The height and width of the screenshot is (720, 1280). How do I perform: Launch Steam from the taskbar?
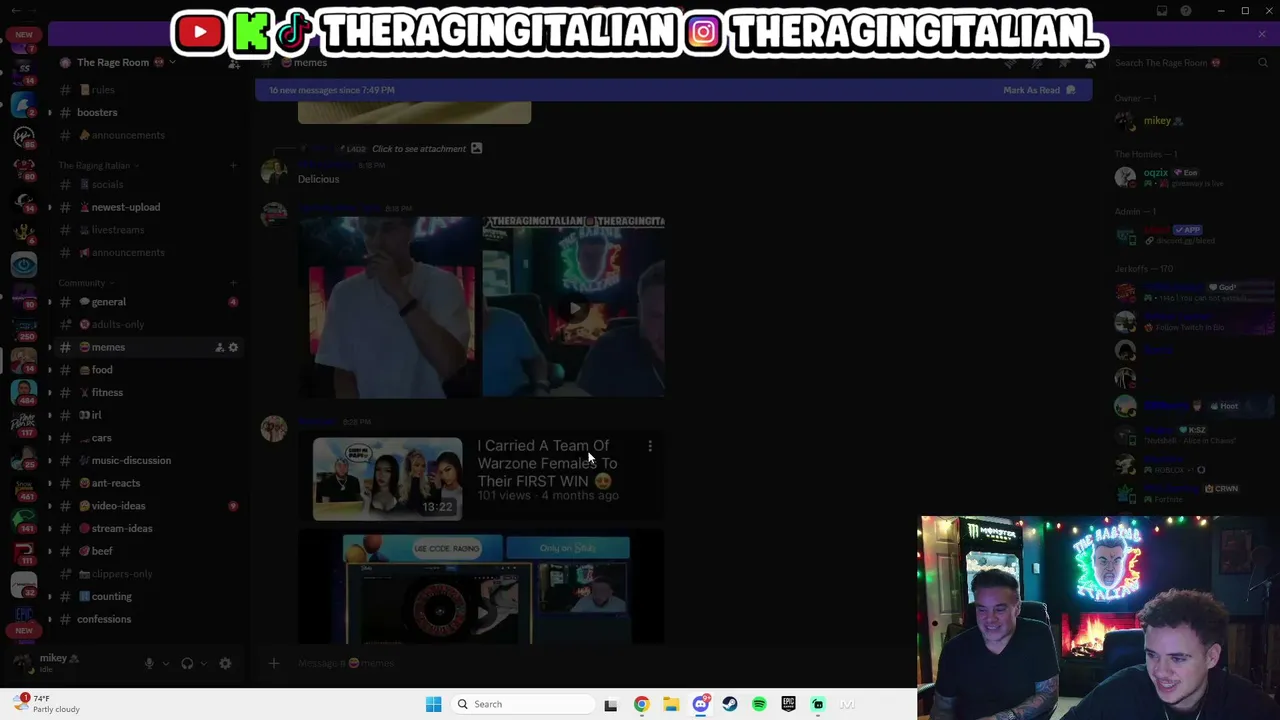(730, 704)
